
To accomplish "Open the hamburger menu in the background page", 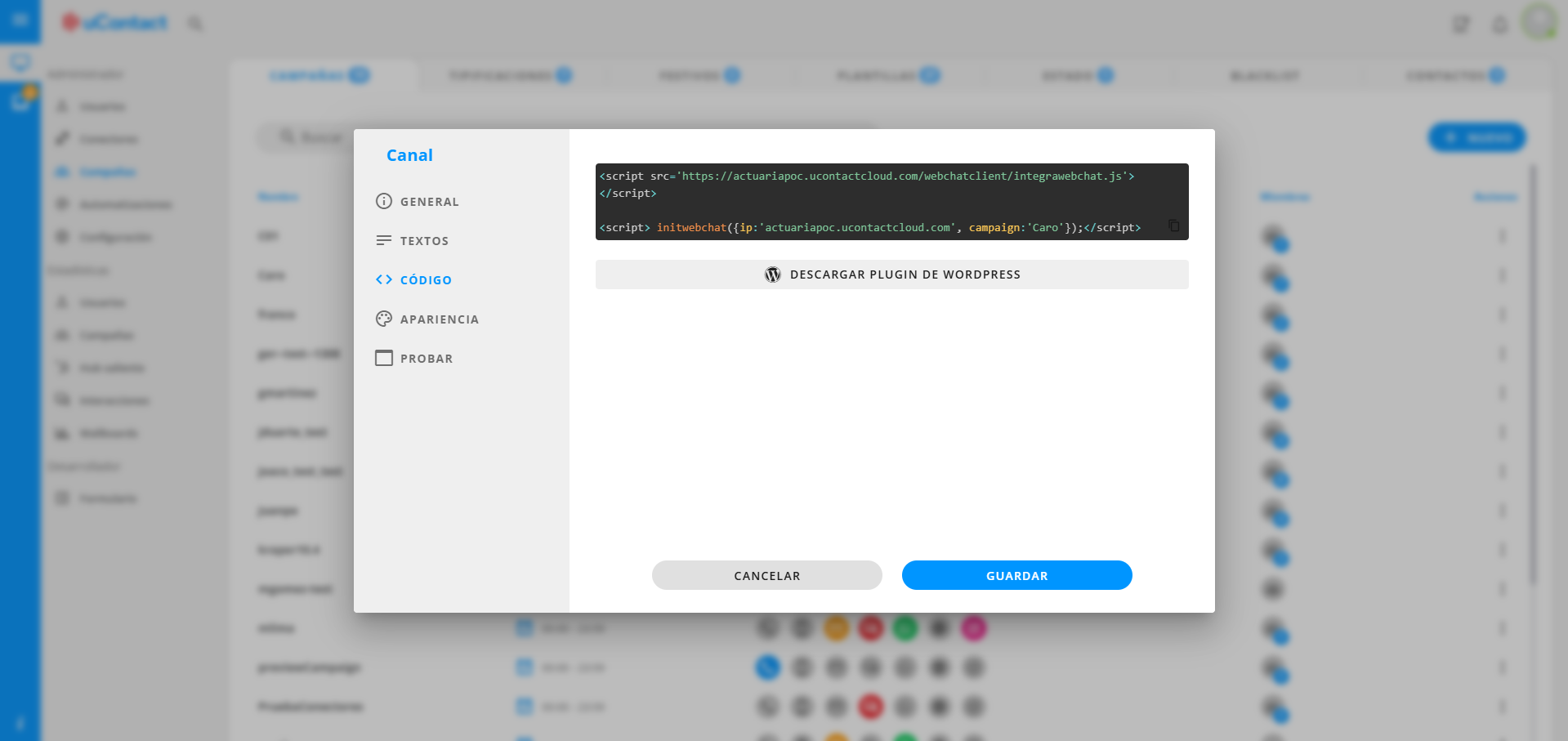I will click(20, 20).
